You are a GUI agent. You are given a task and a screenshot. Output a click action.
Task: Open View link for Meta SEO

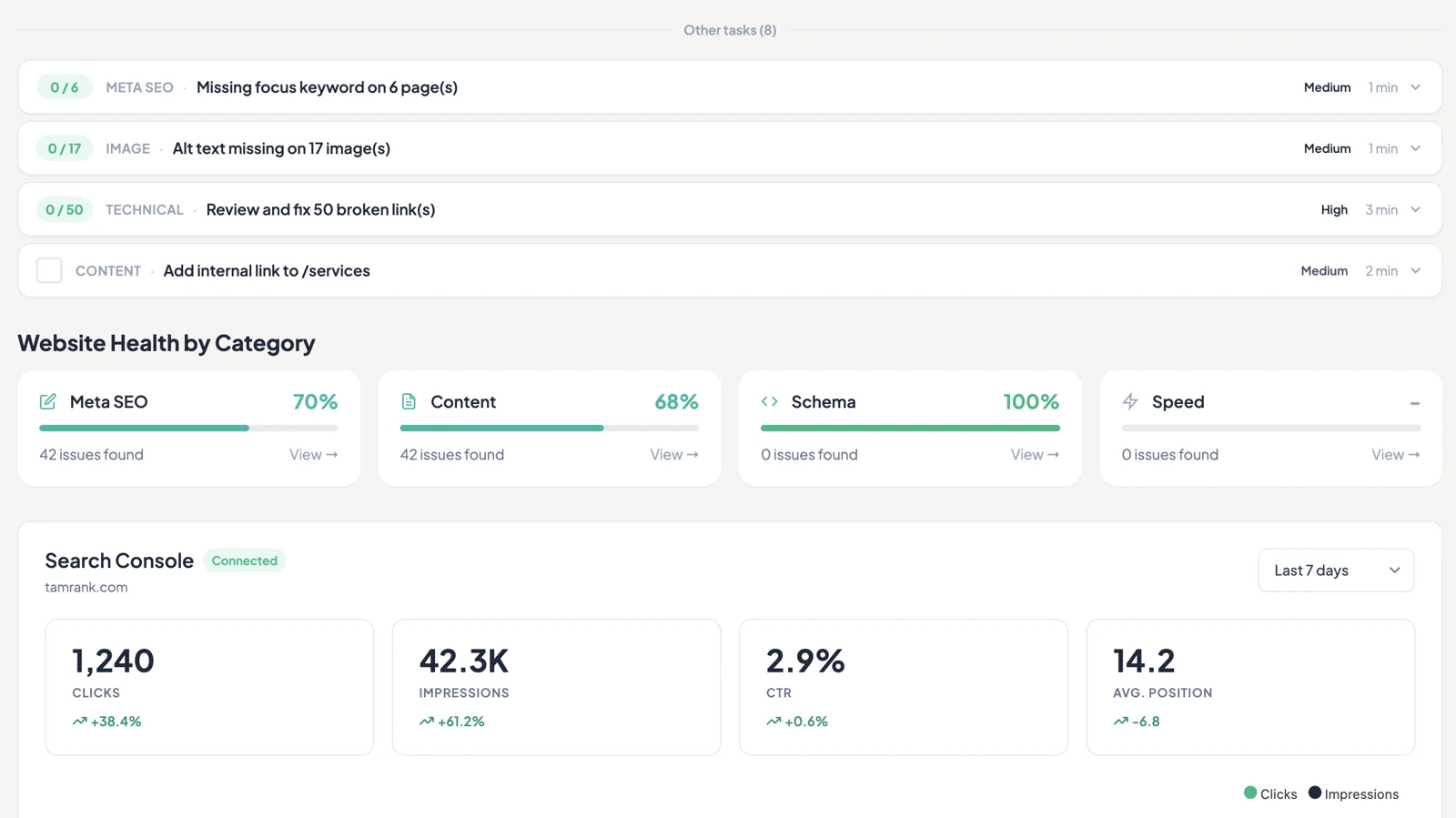pos(314,454)
